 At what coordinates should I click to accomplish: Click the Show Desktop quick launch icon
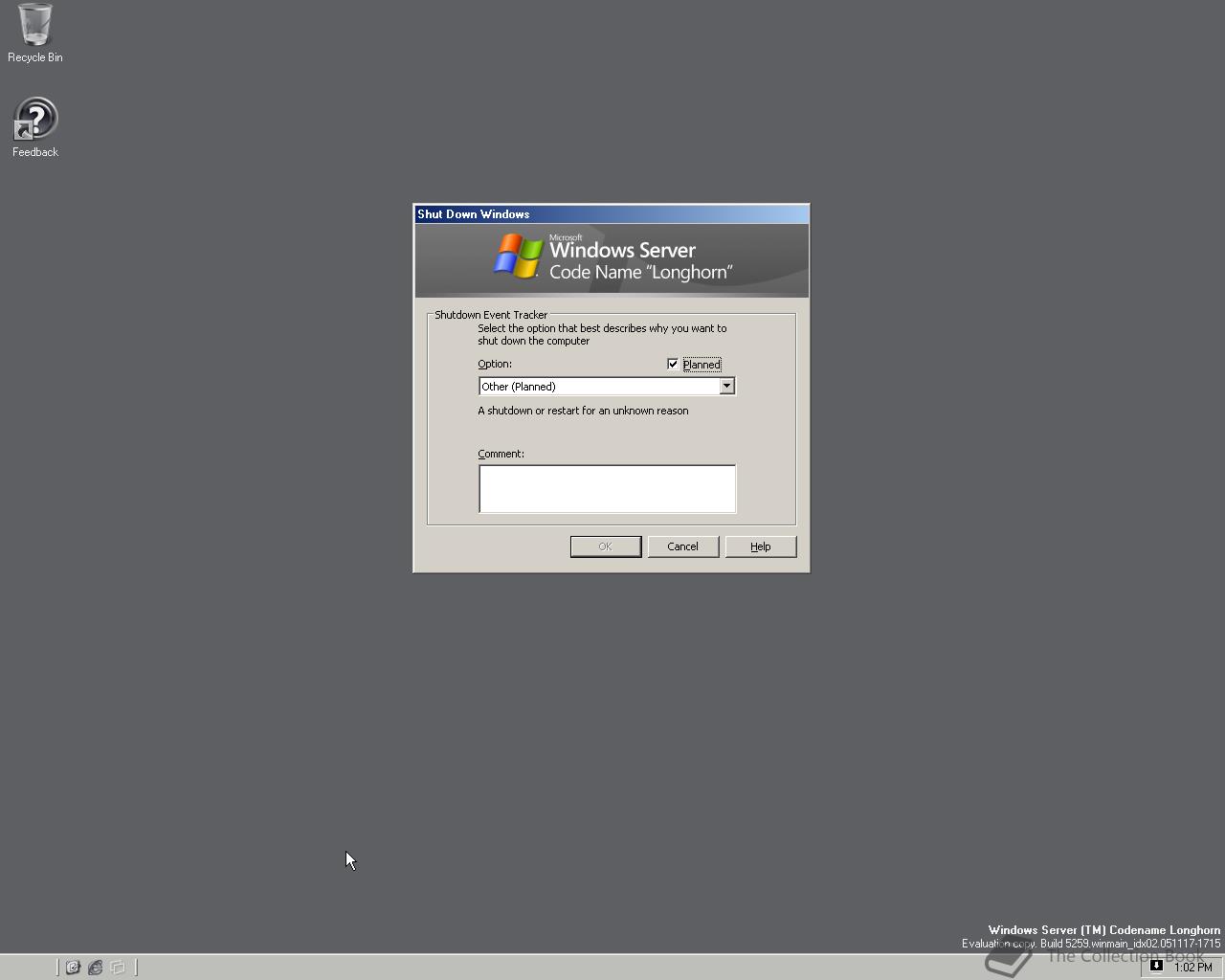[x=73, y=968]
